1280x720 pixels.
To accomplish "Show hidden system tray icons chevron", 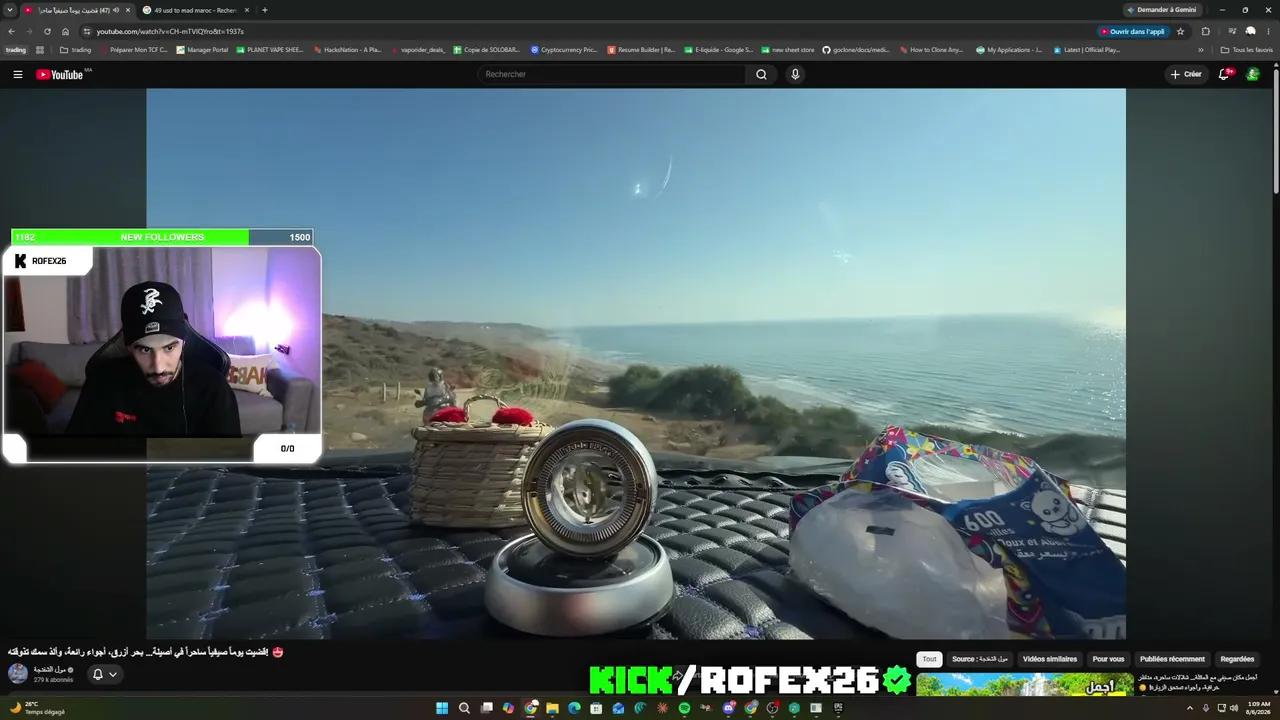I will click(x=1189, y=708).
